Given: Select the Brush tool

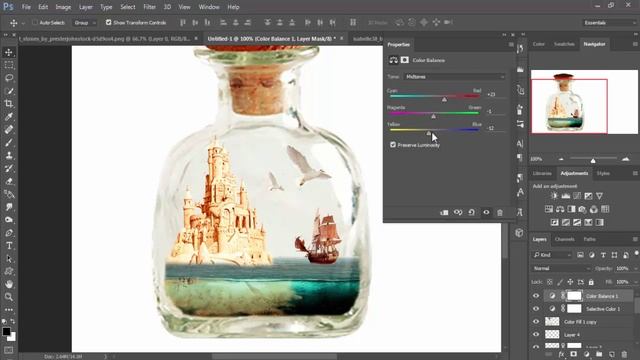Looking at the screenshot, I should [x=9, y=142].
